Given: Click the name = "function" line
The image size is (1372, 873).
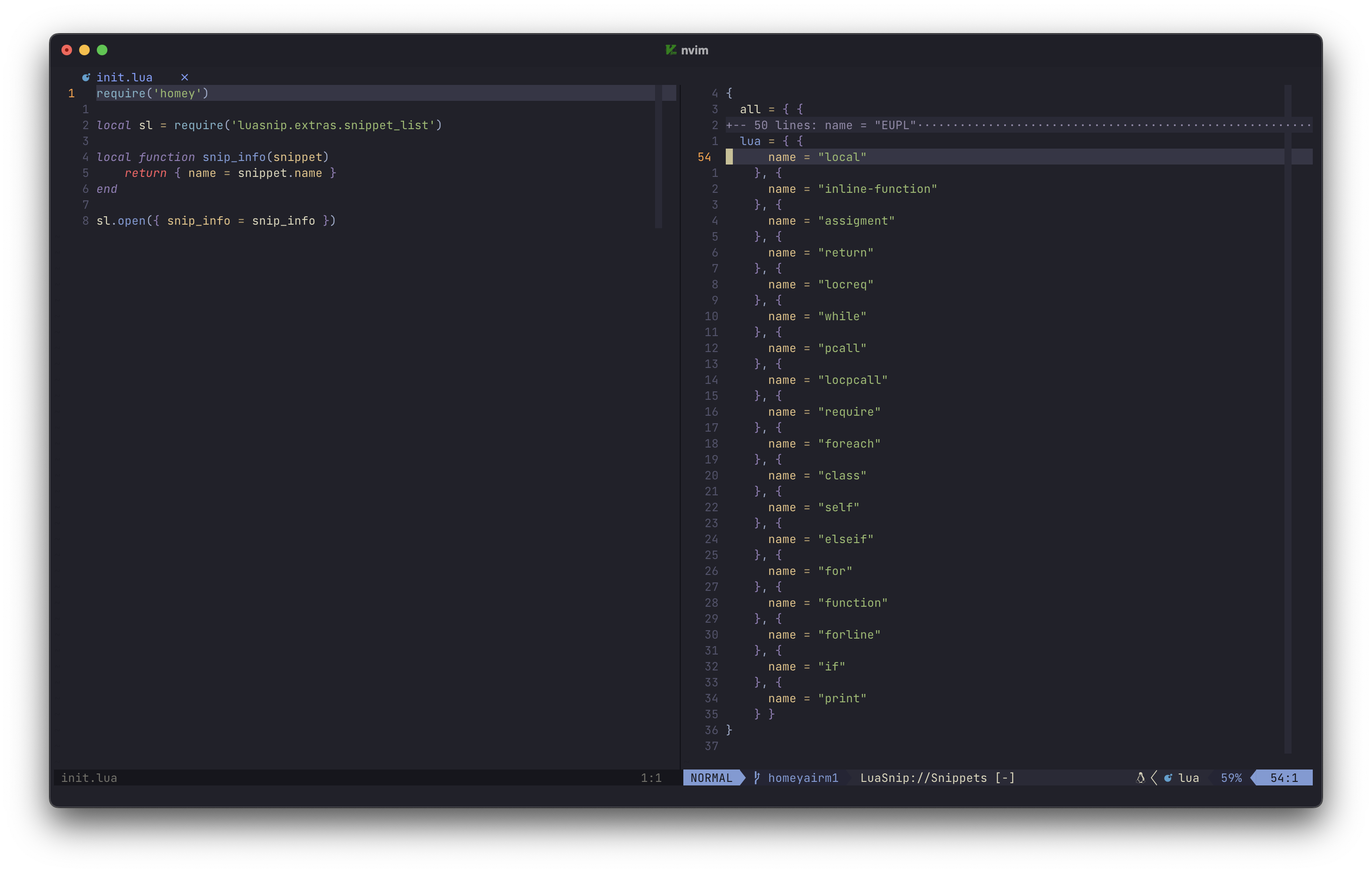Looking at the screenshot, I should [828, 604].
